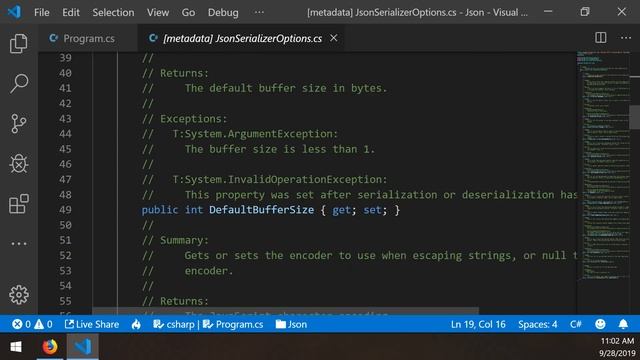Click 'The default buffer size in bytes.' comment
The width and height of the screenshot is (640, 360).
pyautogui.click(x=285, y=88)
